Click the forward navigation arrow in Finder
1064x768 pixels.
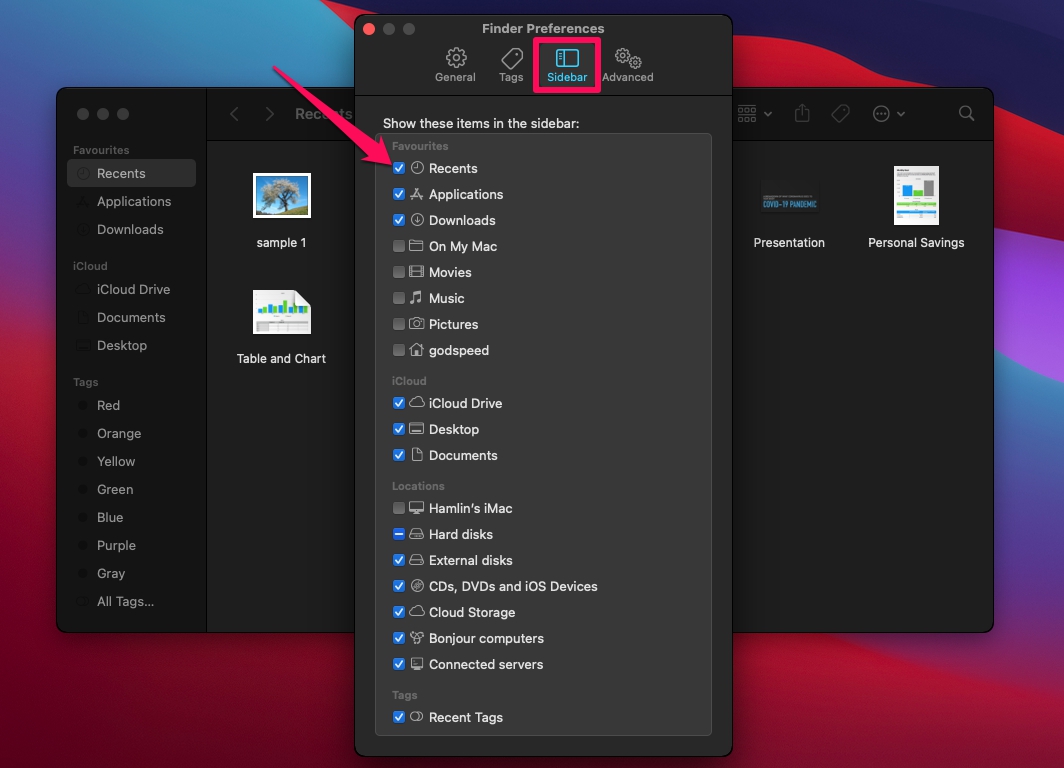268,113
